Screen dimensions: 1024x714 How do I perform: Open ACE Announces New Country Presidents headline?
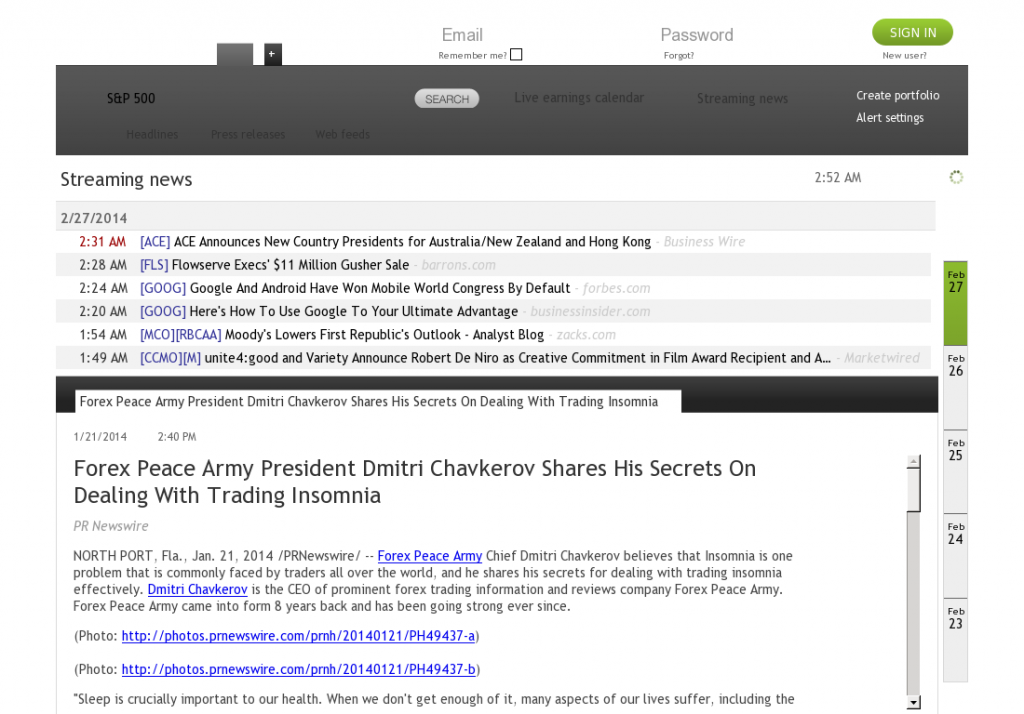412,242
